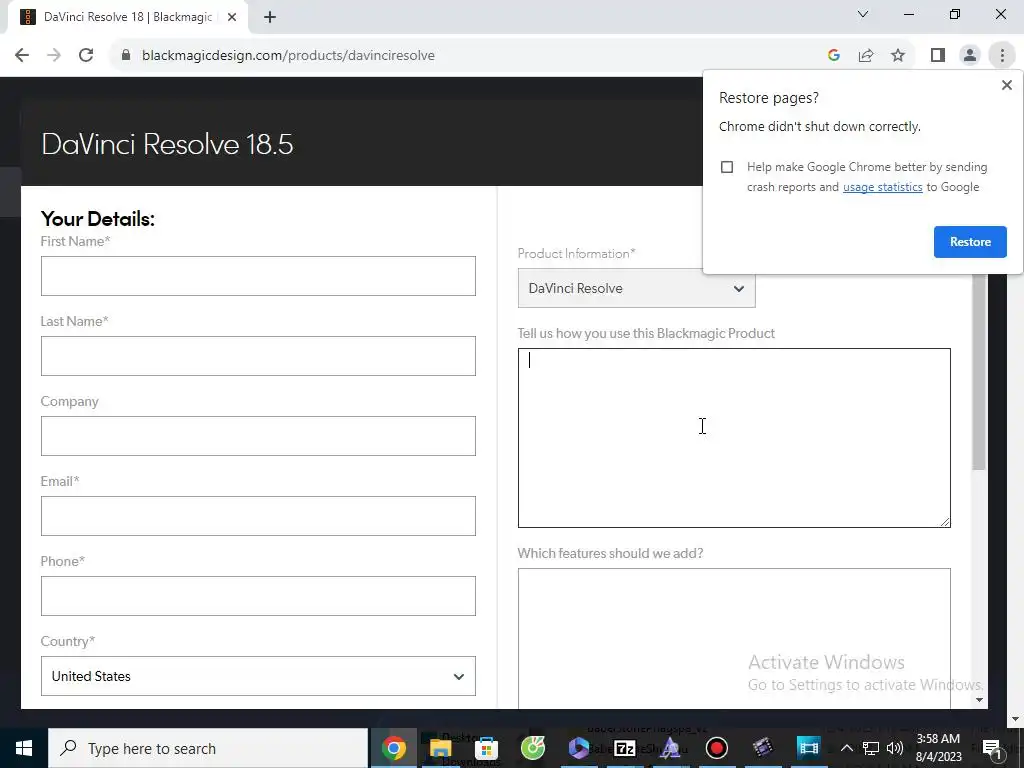The width and height of the screenshot is (1024, 768).
Task: Dismiss the Restore pages popup
Action: point(1006,85)
